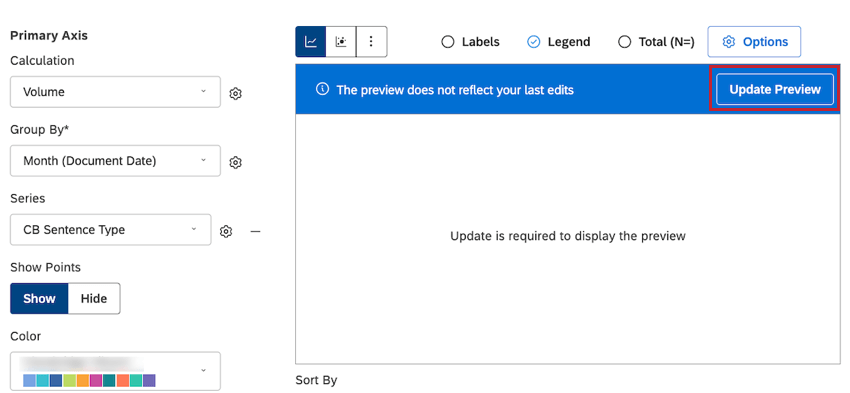This screenshot has width=850, height=393.
Task: Open the chart Options button
Action: (754, 42)
